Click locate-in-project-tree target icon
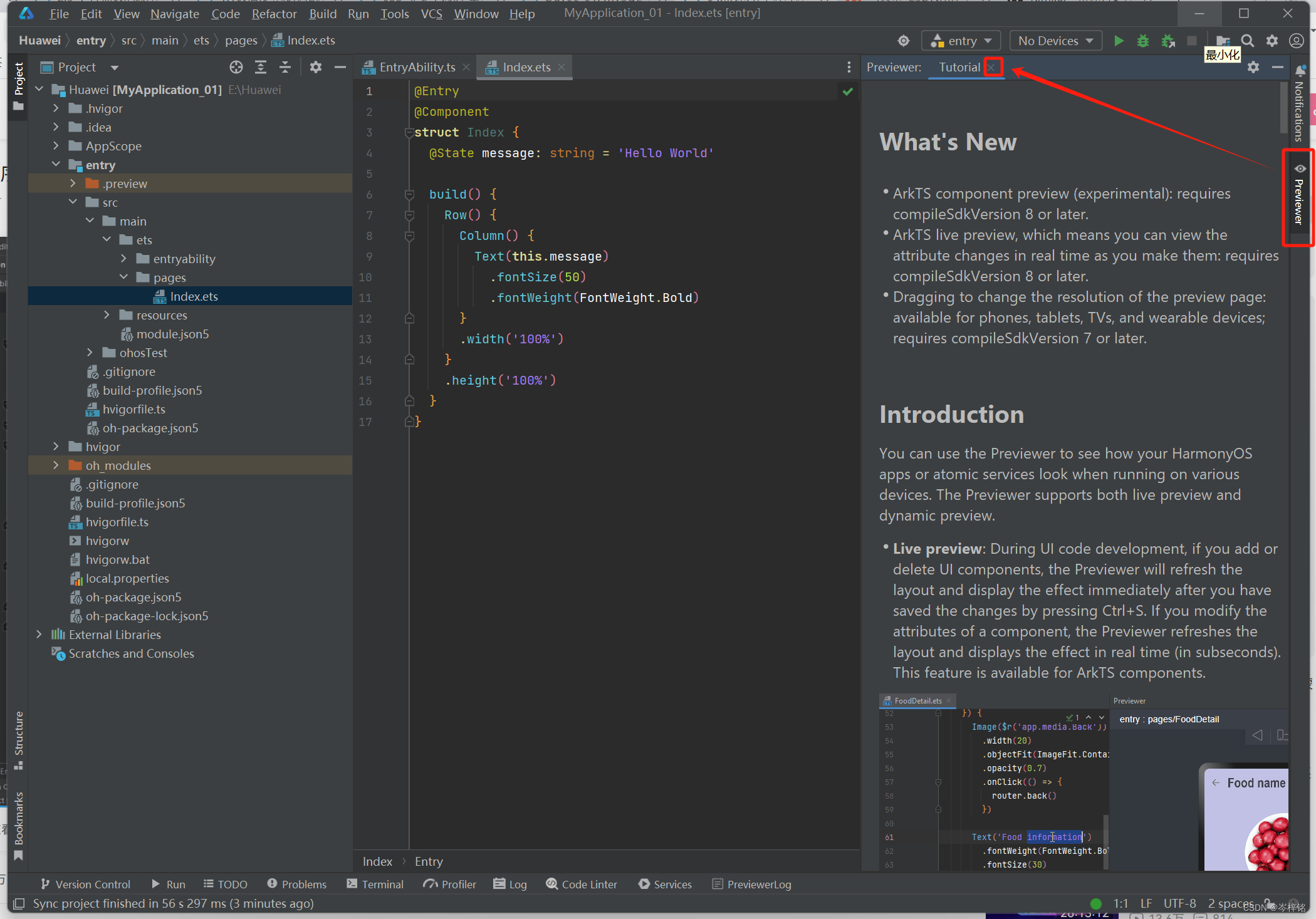1316x919 pixels. pos(236,67)
